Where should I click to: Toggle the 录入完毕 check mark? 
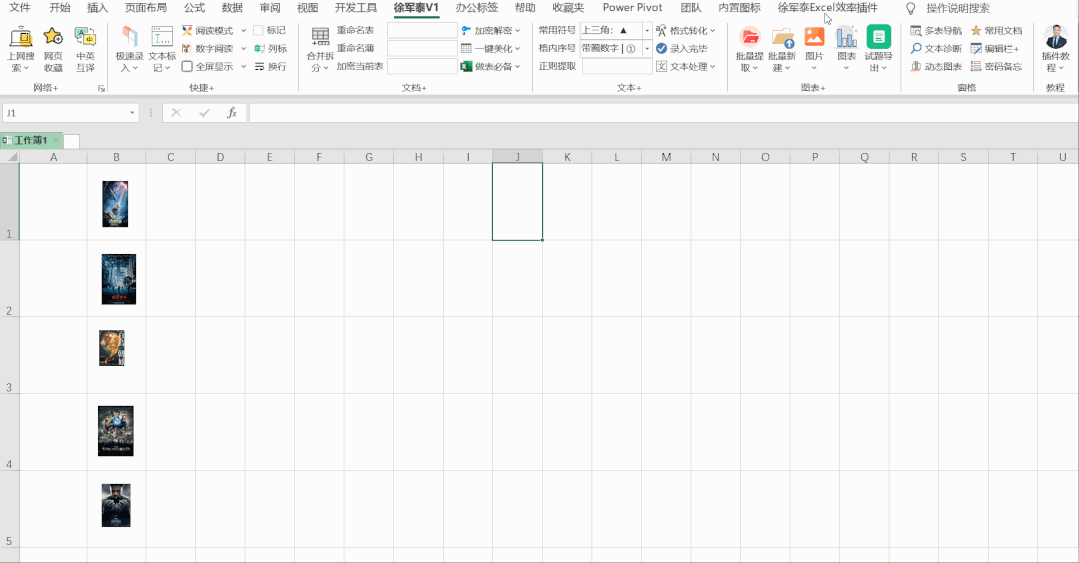pyautogui.click(x=661, y=48)
